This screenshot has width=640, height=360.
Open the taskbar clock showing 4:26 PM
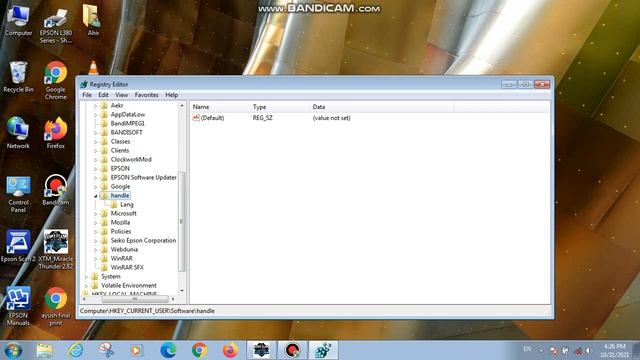tap(614, 351)
